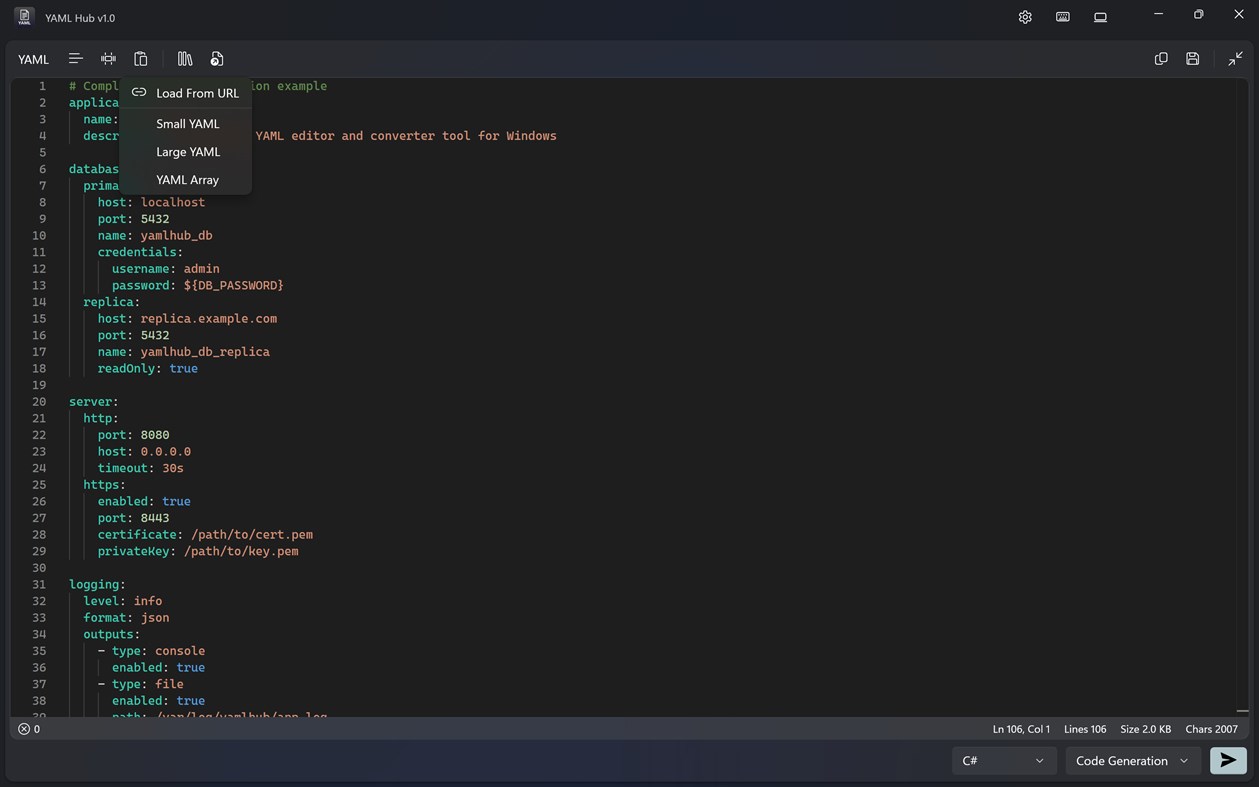This screenshot has height=787, width=1259.
Task: Select YAML Array sample
Action: point(185,180)
